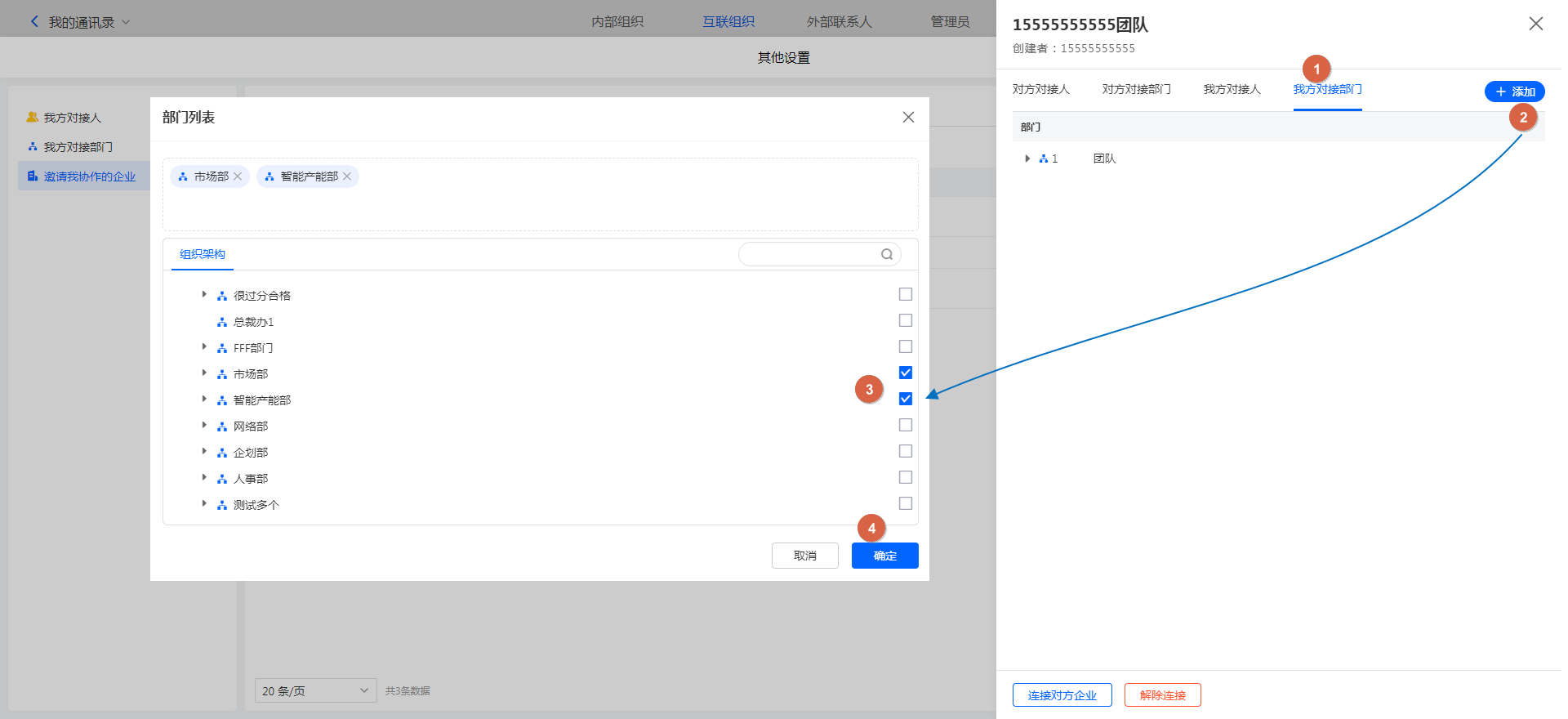Switch to the 对方对接部门 tab
The image size is (1568, 719).
(x=1136, y=90)
